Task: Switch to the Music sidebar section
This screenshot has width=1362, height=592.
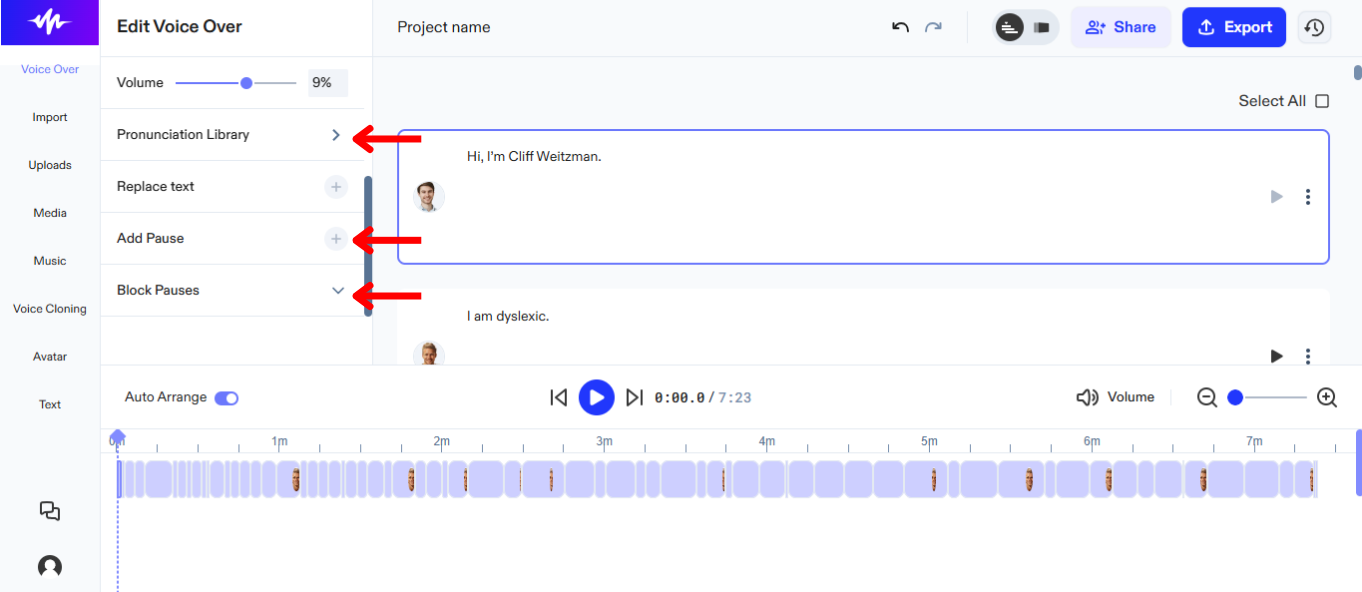Action: pos(49,260)
